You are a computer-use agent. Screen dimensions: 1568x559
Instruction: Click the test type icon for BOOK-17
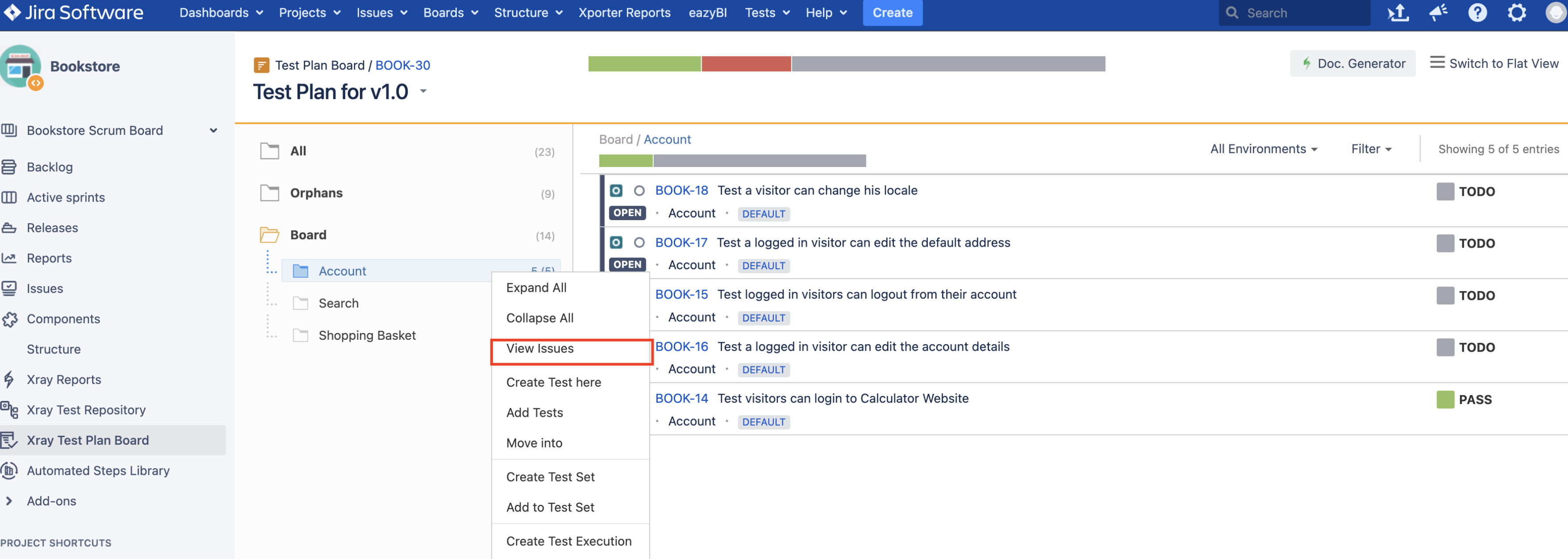click(616, 243)
